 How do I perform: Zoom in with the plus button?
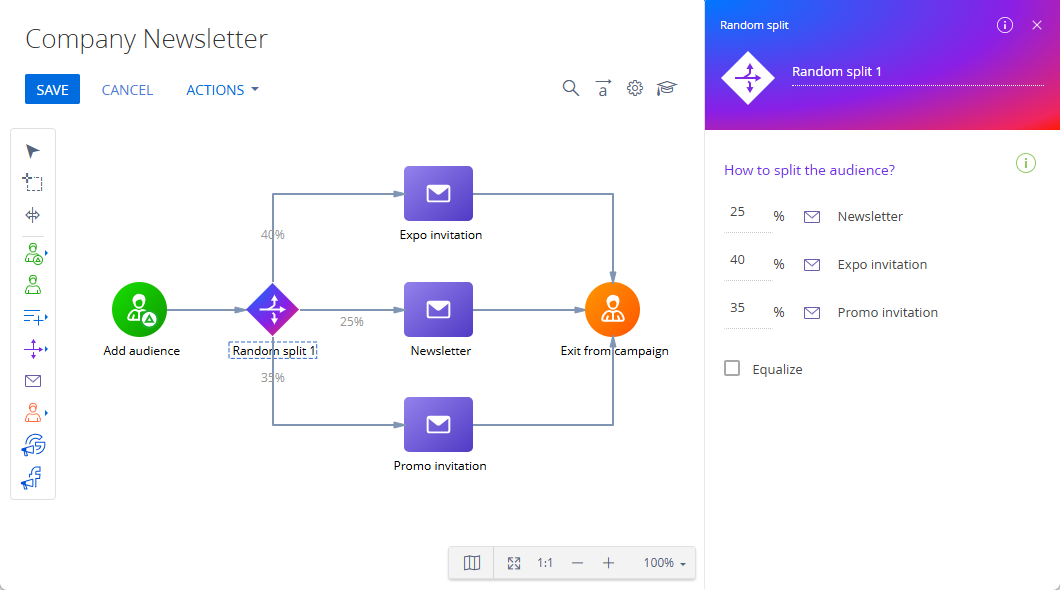tap(608, 563)
